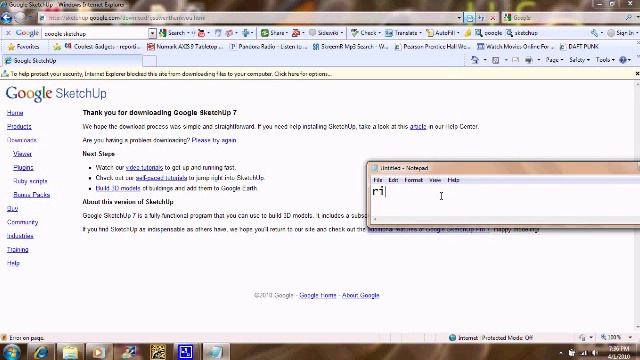
Task: Click the information bar about blocked download
Action: tap(316, 74)
